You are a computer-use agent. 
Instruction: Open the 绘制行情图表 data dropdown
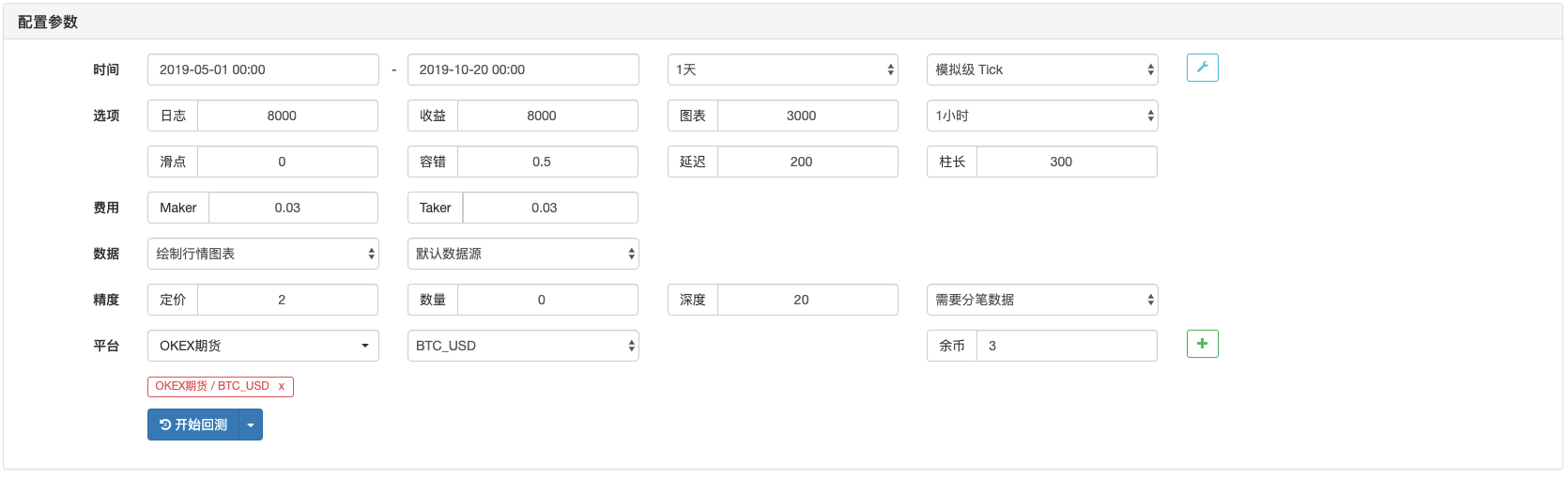point(263,254)
